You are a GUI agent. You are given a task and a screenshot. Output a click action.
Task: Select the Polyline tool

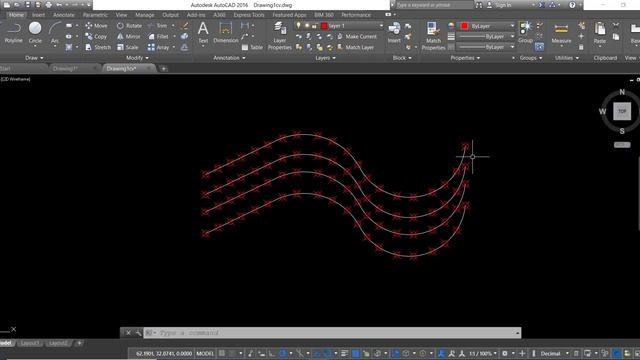click(x=13, y=32)
